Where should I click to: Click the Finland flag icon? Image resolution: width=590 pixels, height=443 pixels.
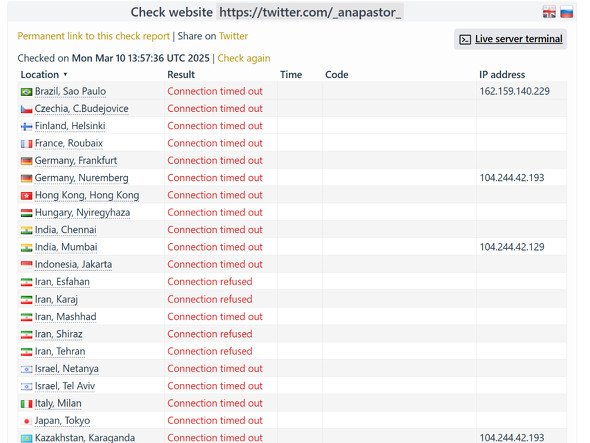pos(26,126)
